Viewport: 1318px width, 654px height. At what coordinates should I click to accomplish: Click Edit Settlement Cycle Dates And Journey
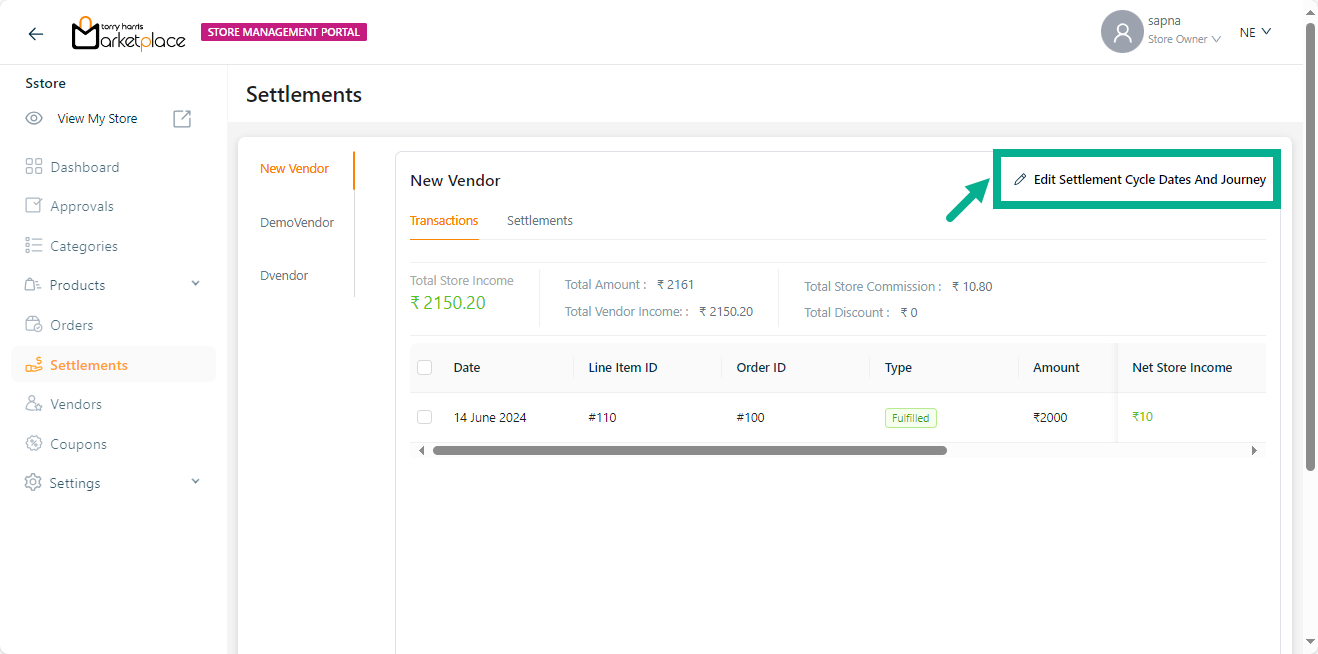click(x=1140, y=180)
